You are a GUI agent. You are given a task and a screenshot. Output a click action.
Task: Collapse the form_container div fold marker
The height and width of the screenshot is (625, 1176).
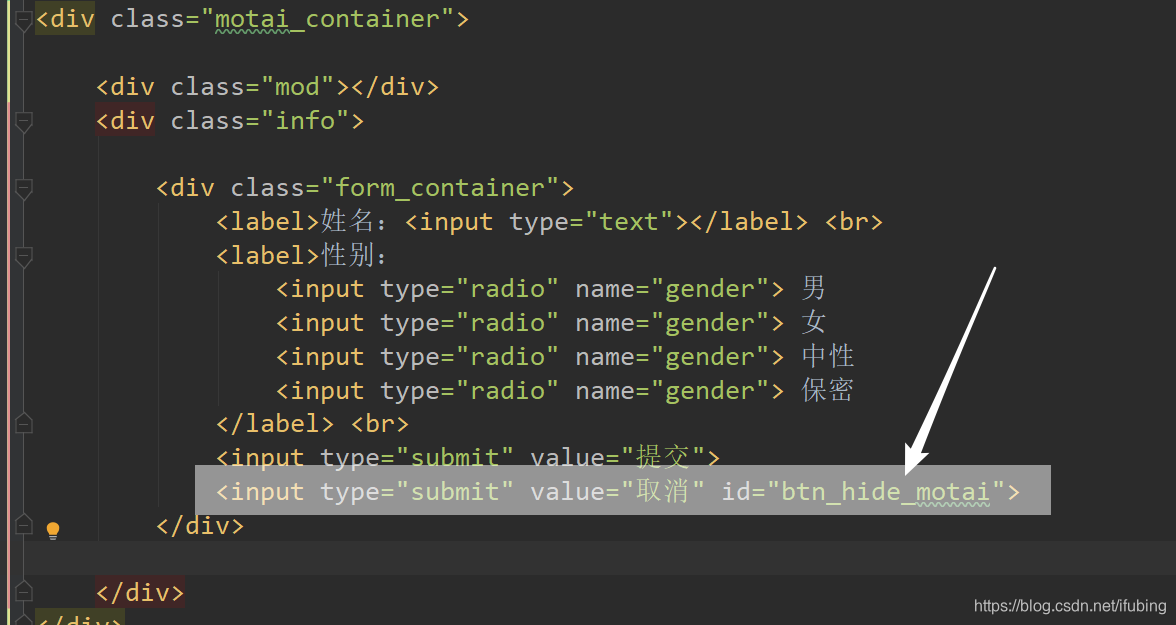coord(23,188)
